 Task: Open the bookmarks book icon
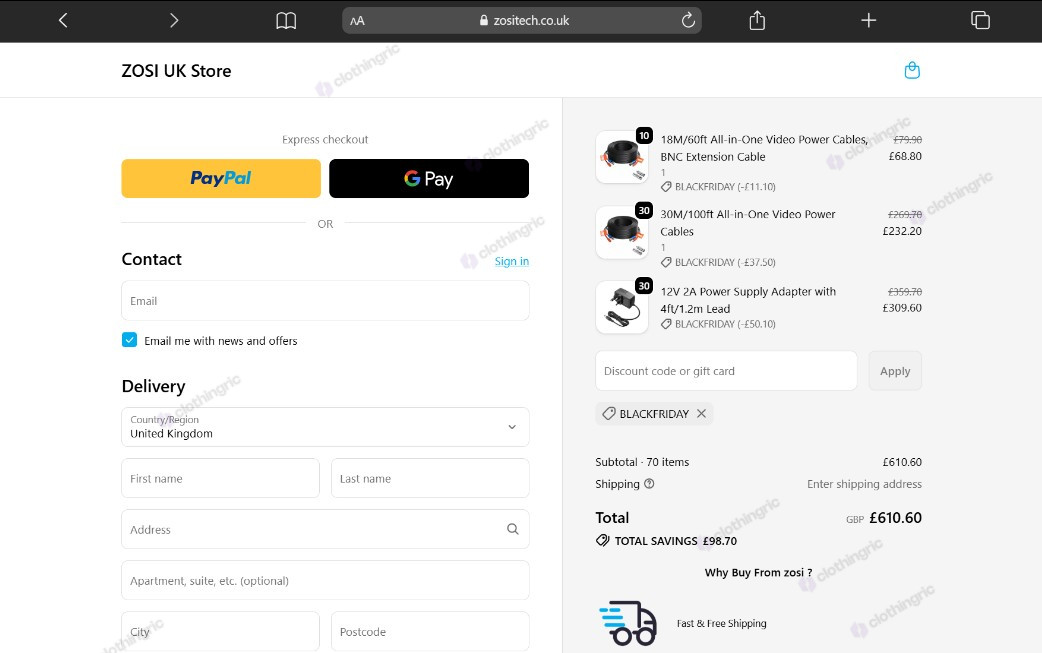[x=286, y=21]
